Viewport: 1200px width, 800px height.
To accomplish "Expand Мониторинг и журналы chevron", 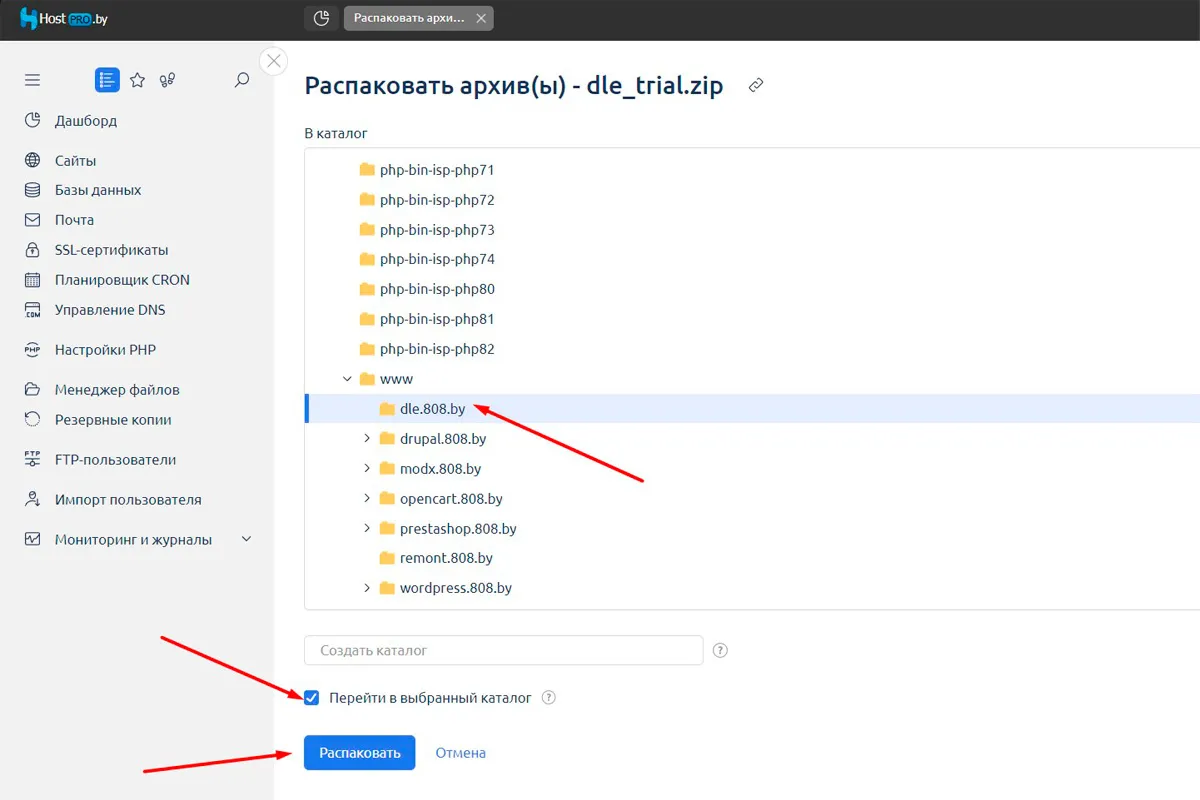I will coord(247,540).
